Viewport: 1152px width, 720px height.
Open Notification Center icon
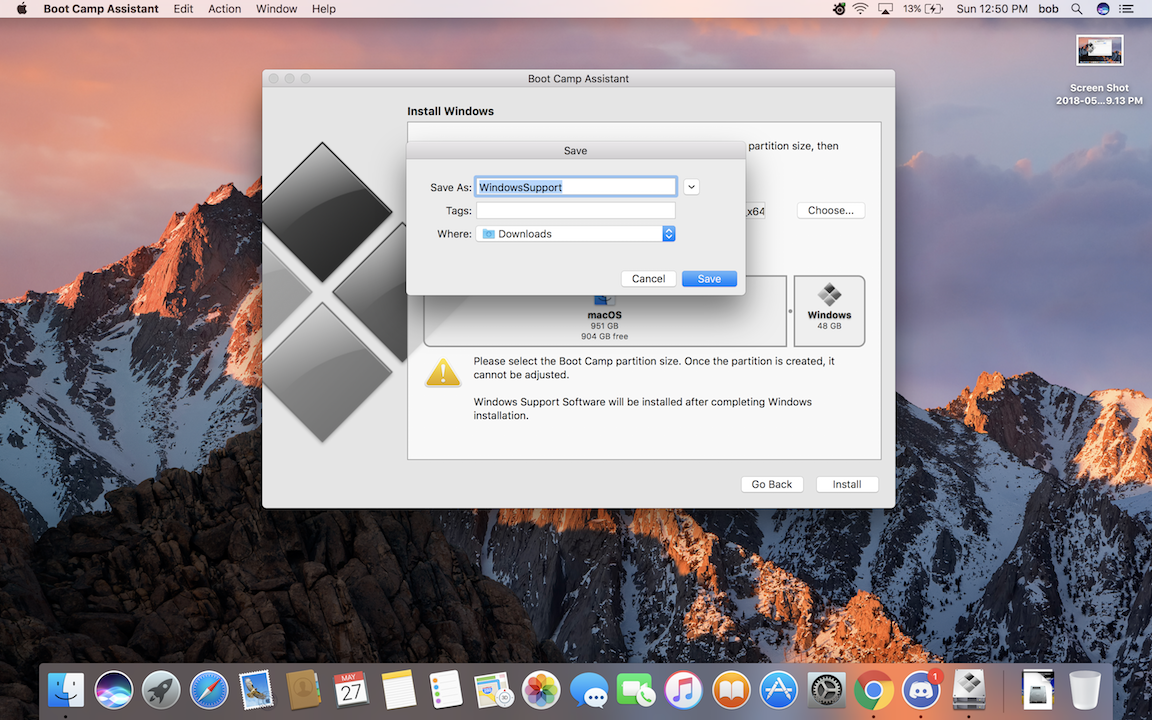point(1126,9)
